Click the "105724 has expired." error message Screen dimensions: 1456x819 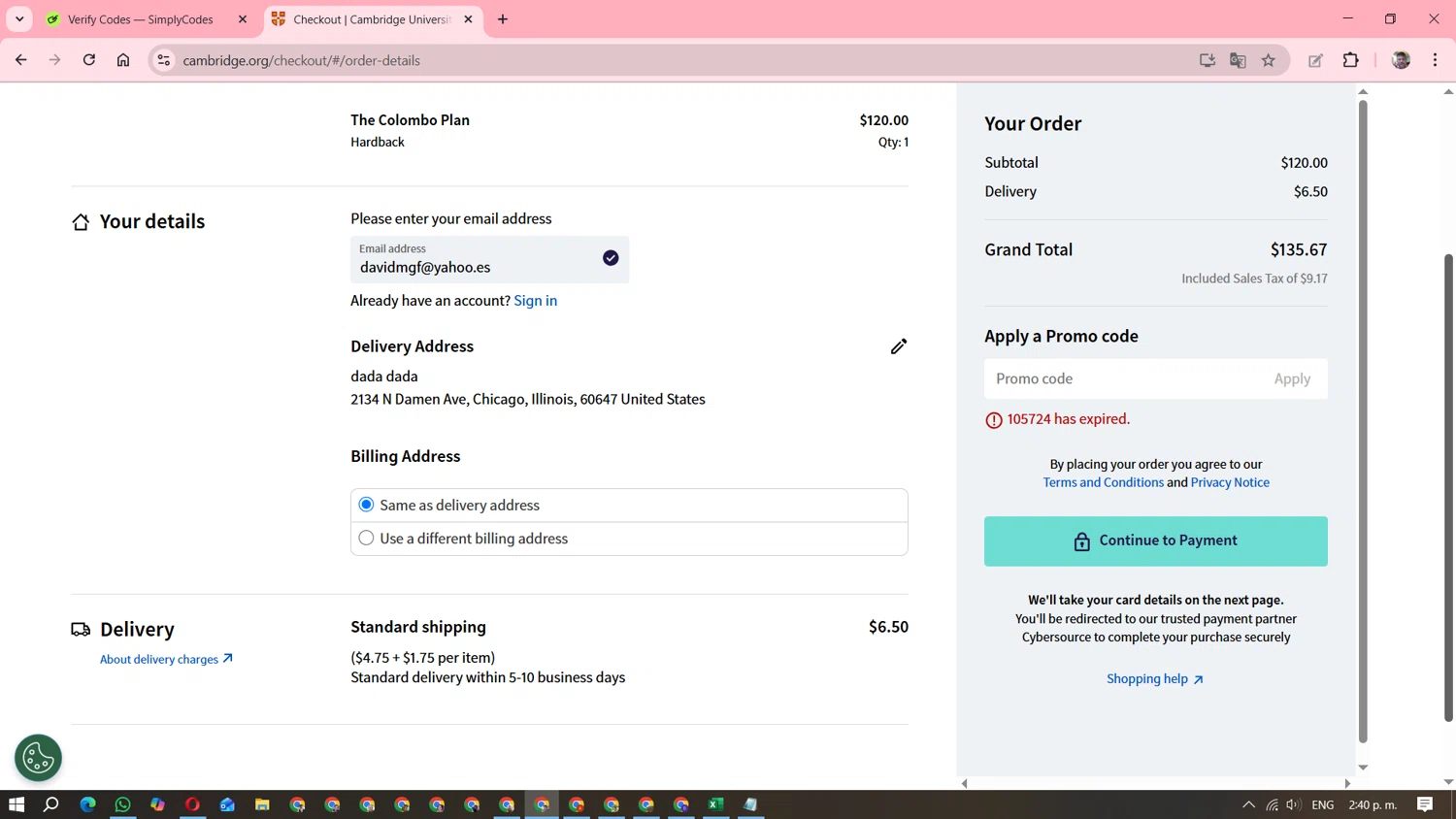click(x=1068, y=419)
